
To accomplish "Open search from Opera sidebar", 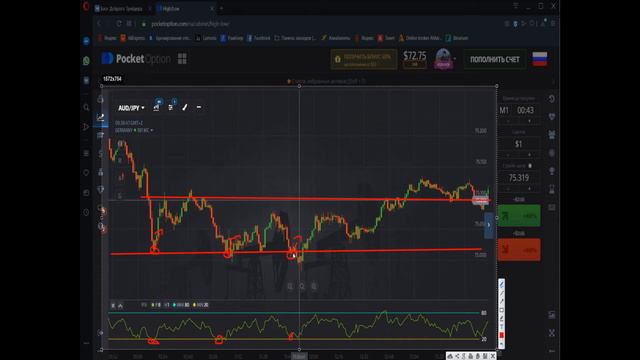I will point(86,107).
